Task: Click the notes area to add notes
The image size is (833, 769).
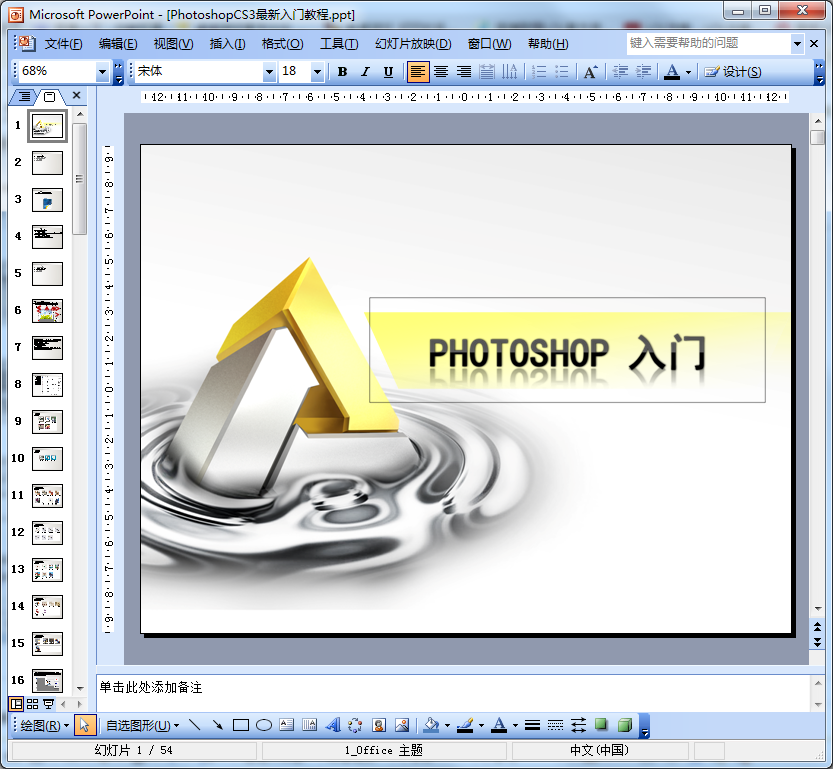Action: (x=453, y=692)
